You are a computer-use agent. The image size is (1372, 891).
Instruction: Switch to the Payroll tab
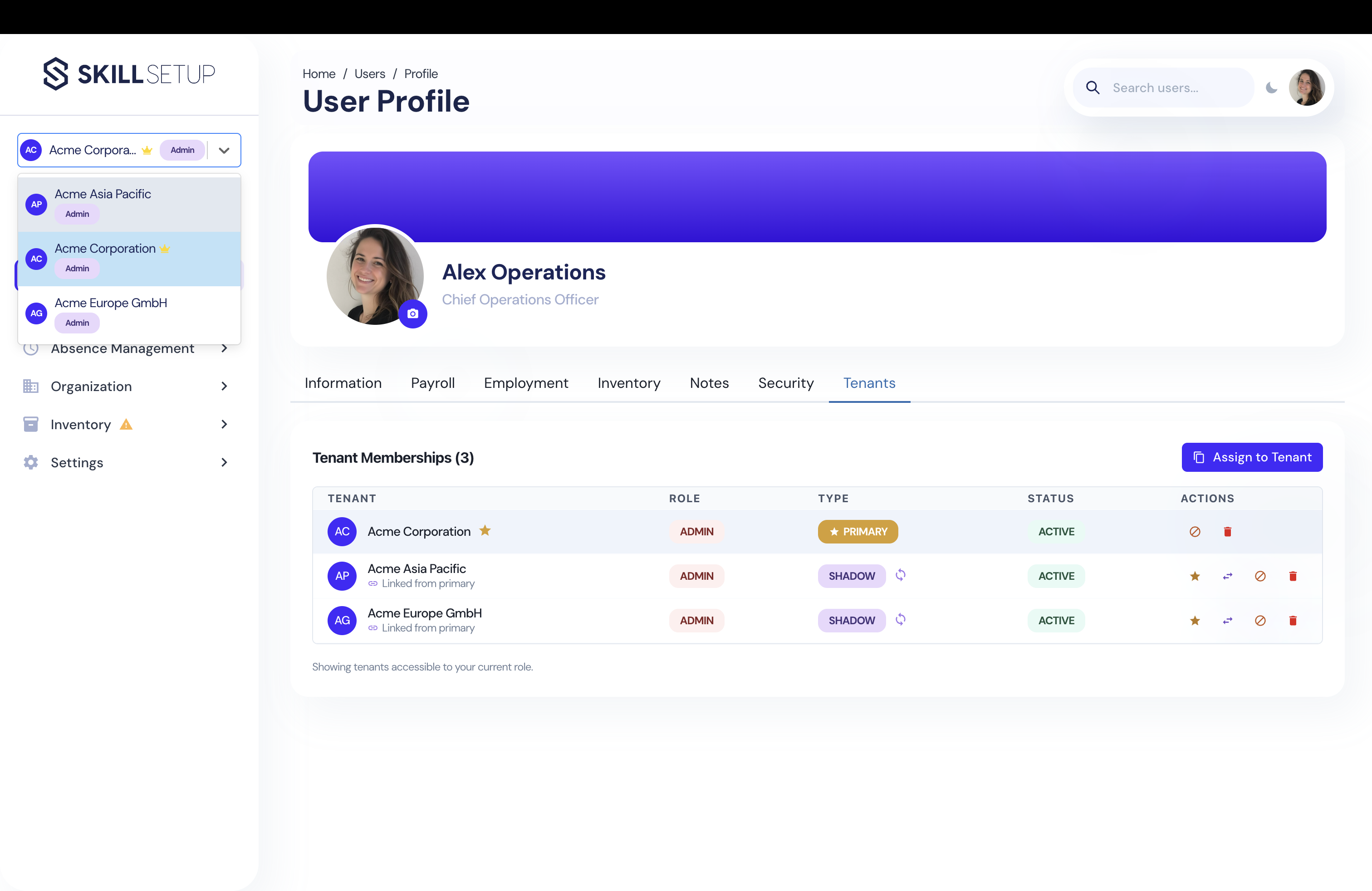coord(432,383)
